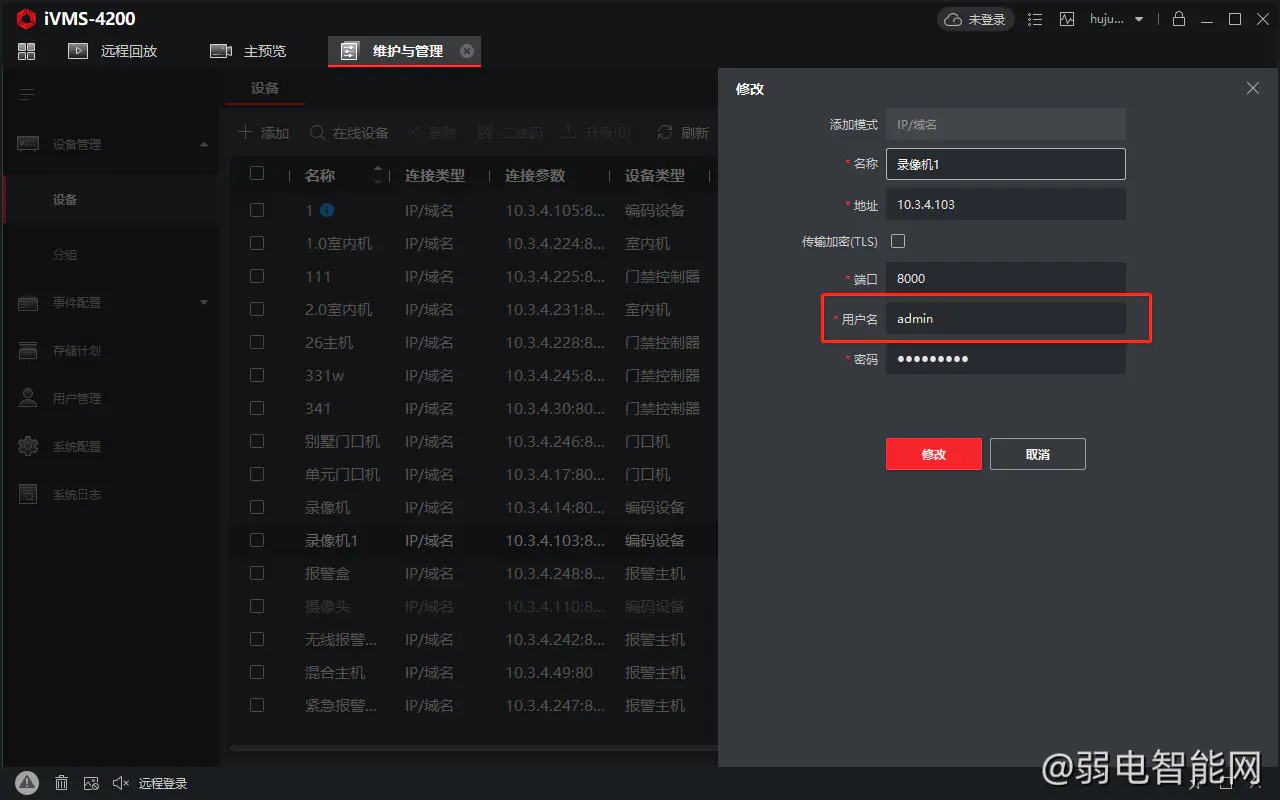Image resolution: width=1280 pixels, height=800 pixels.
Task: Check the box for device 录像机1
Action: [257, 540]
